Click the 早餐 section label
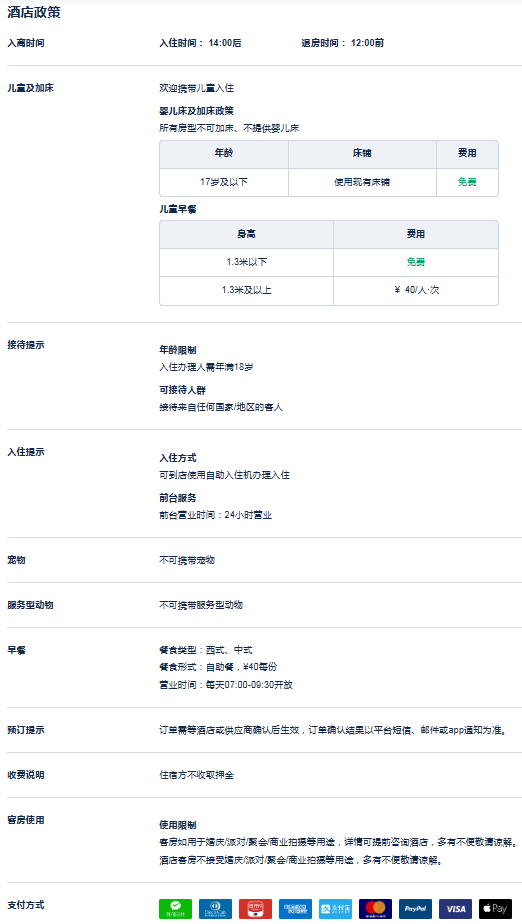Viewport: 522px width, 924px height. pyautogui.click(x=16, y=651)
